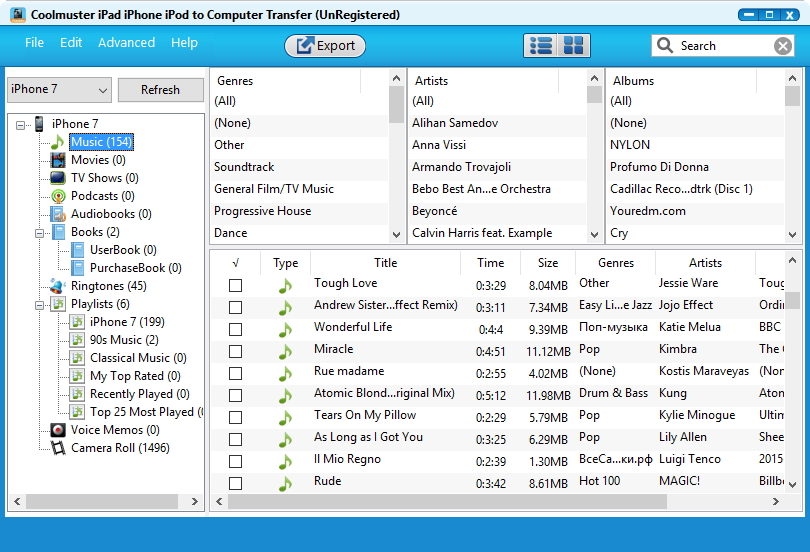
Task: Open the Podcasts icon in sidebar
Action: (58, 196)
